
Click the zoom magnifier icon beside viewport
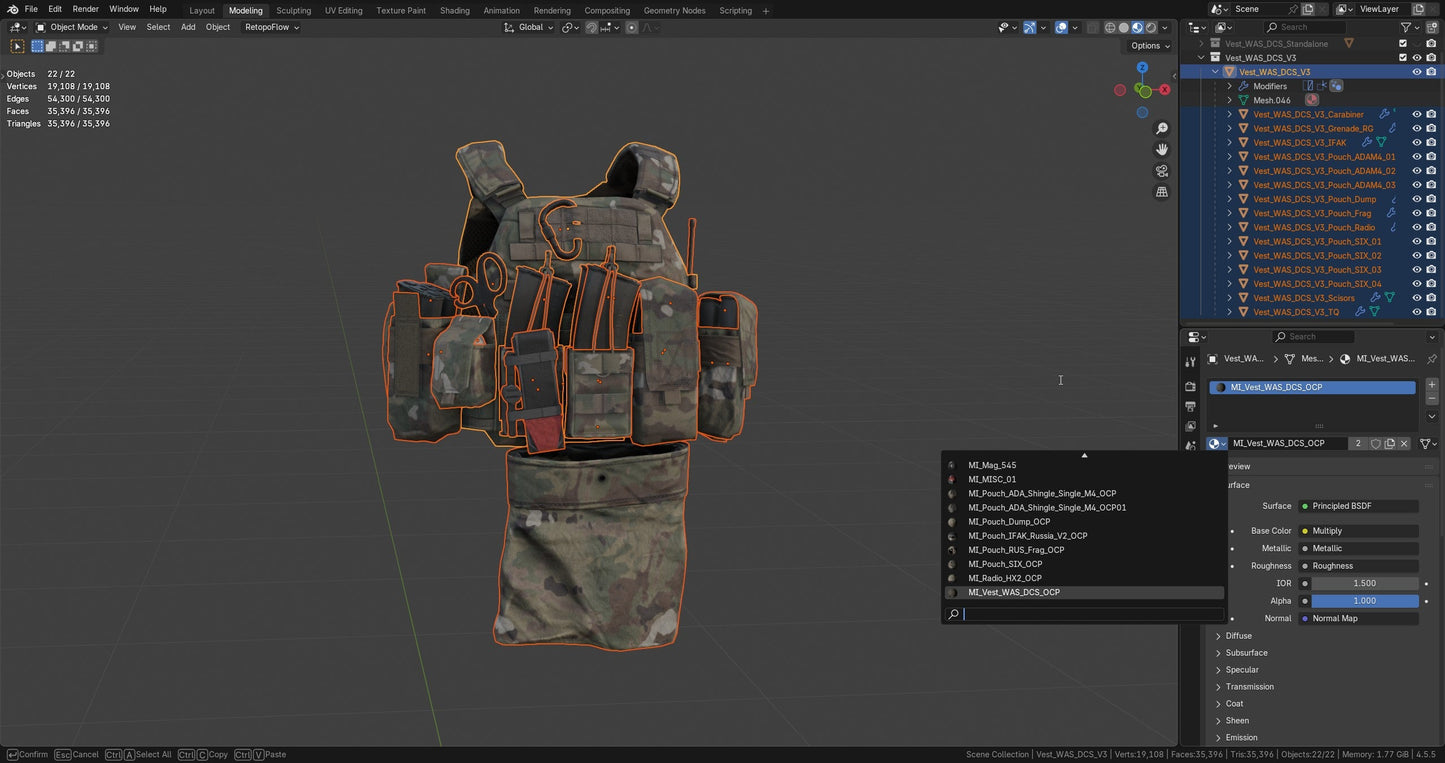[1161, 128]
